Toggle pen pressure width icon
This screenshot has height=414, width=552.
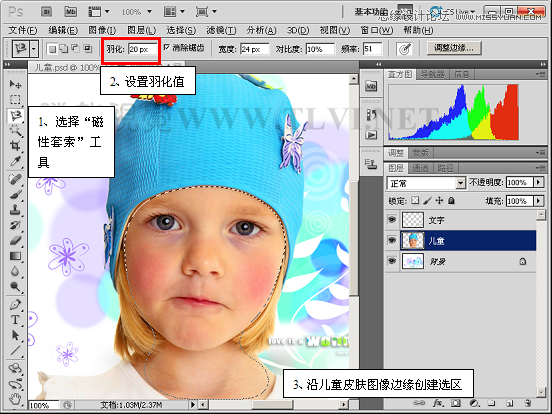(404, 48)
